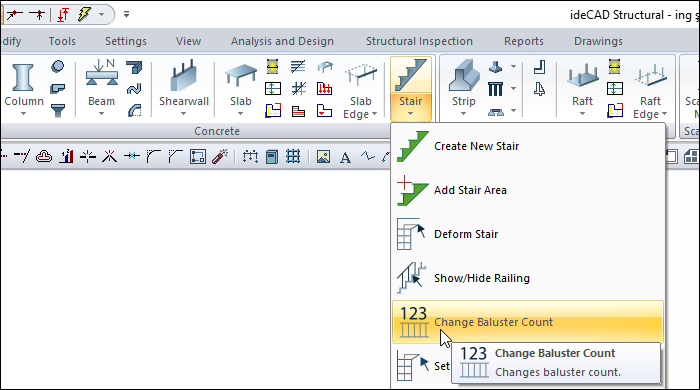Open the Structural Inspection tab
Screen dimensions: 700x390
(419, 41)
